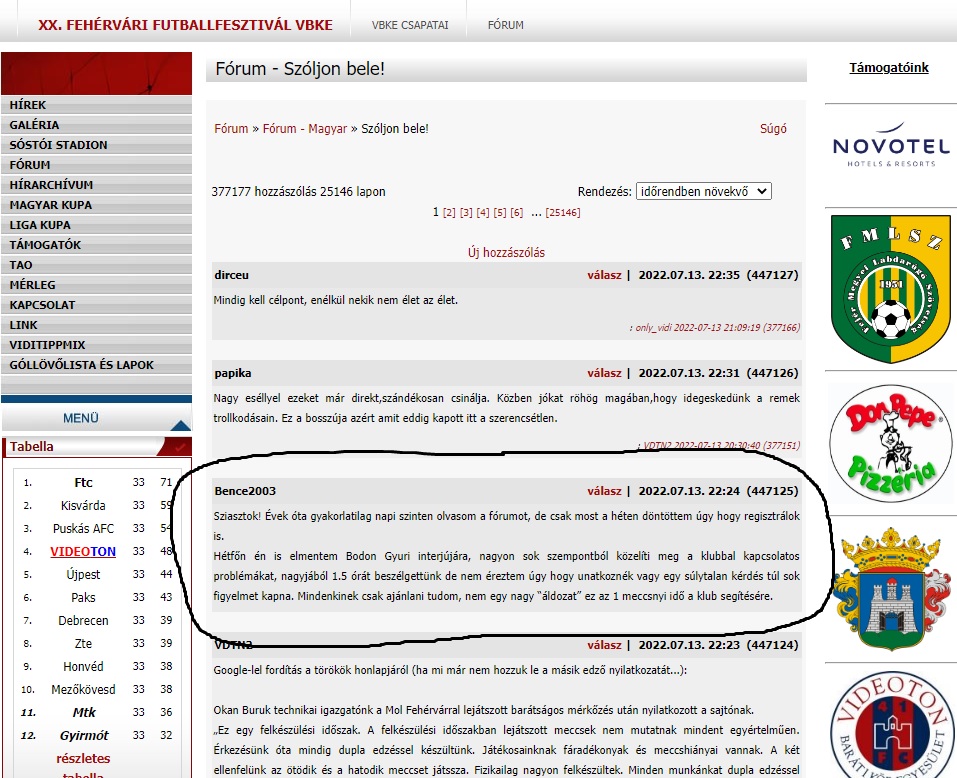Open the Rendezés sort order dropdown

click(x=703, y=191)
